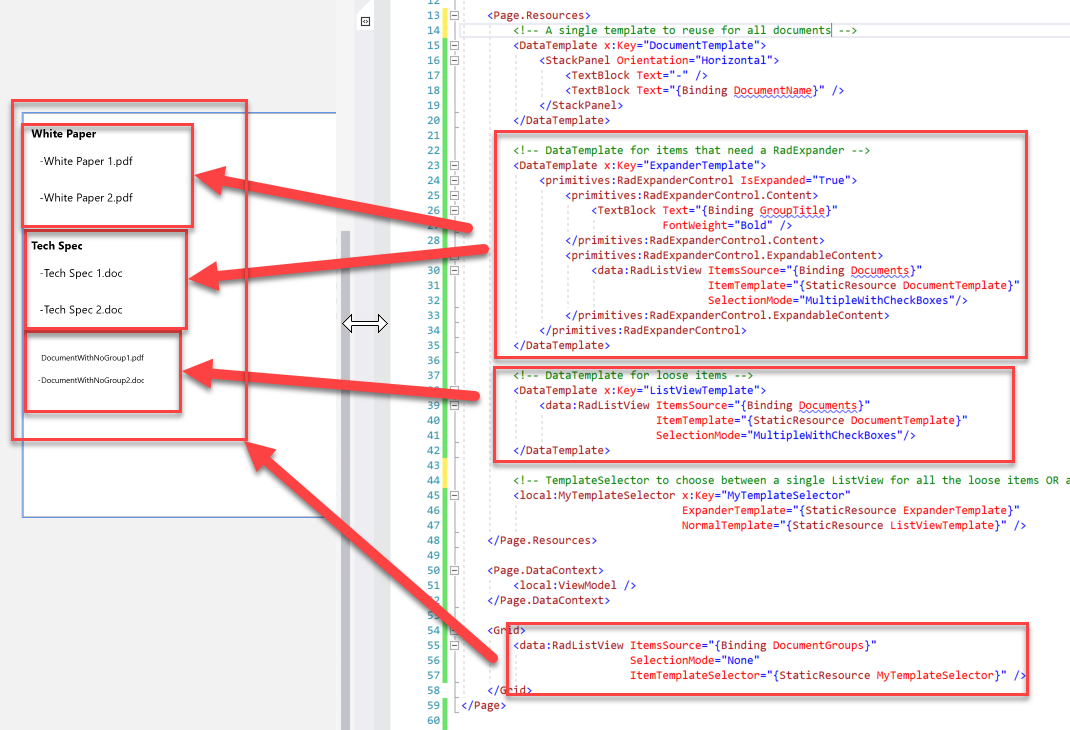Collapse the Page.Resources block at line 13

point(454,15)
